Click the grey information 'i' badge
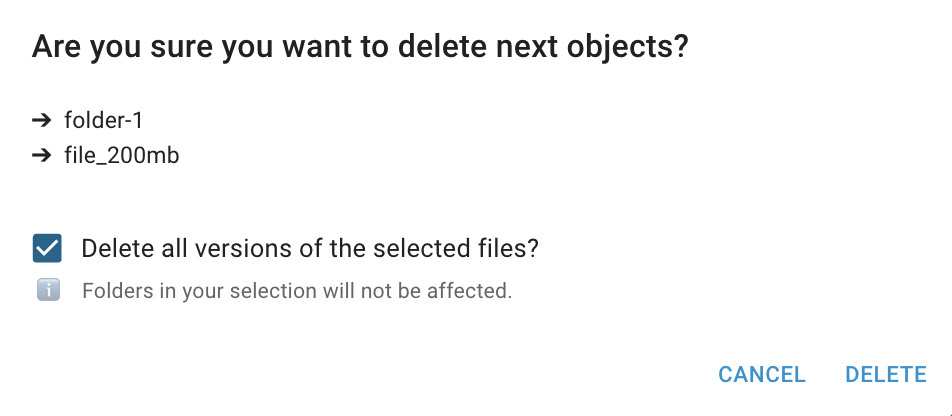952x416 pixels. point(48,291)
